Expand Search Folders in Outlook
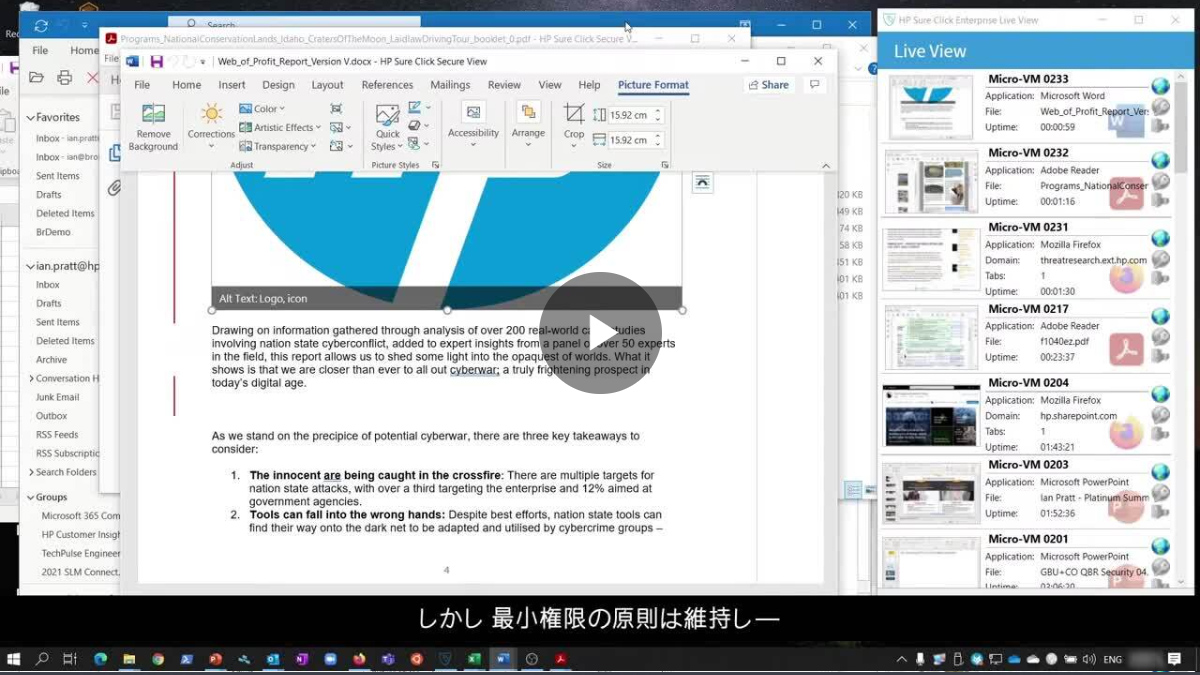 pyautogui.click(x=31, y=472)
